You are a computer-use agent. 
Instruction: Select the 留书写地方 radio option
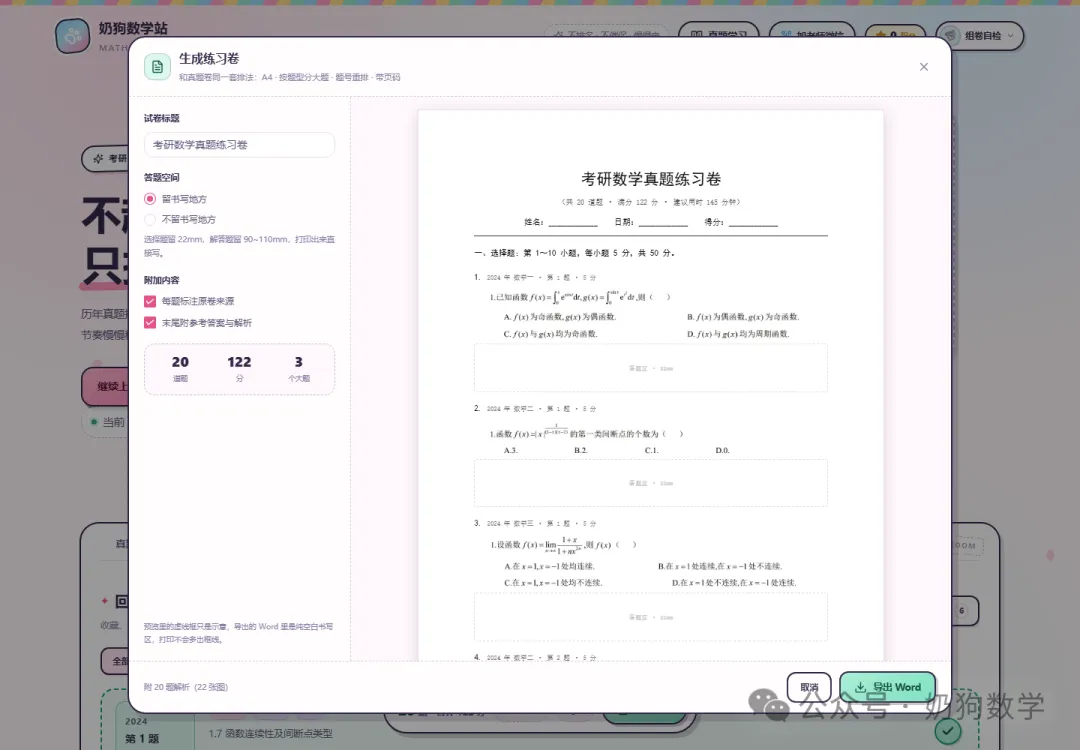pyautogui.click(x=150, y=199)
